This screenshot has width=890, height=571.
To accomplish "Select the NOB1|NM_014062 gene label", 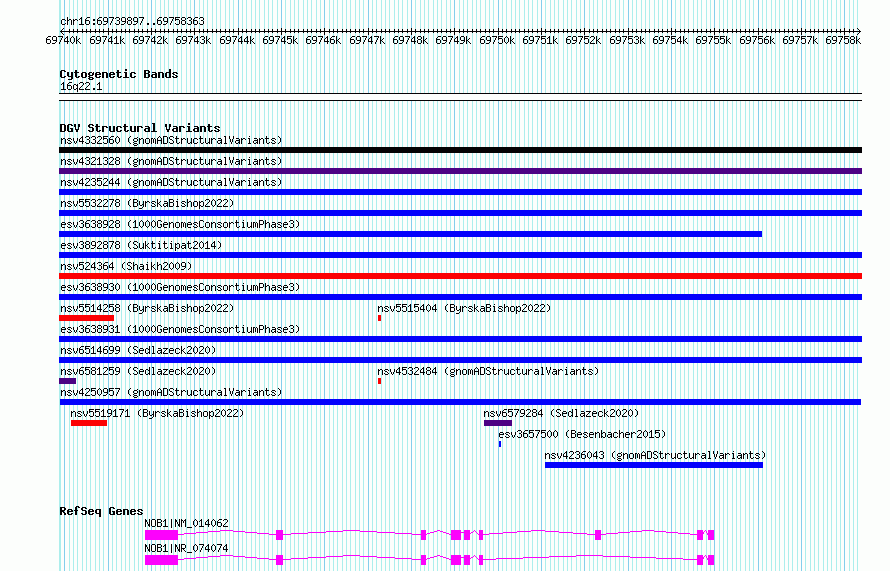I will [186, 523].
